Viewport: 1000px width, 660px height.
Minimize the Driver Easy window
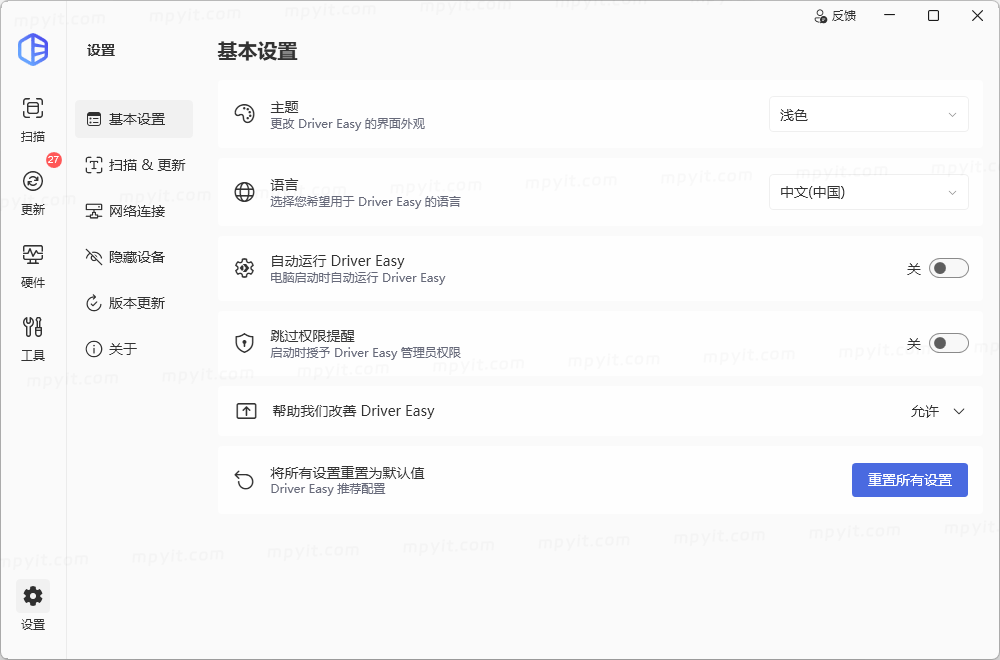click(x=890, y=15)
